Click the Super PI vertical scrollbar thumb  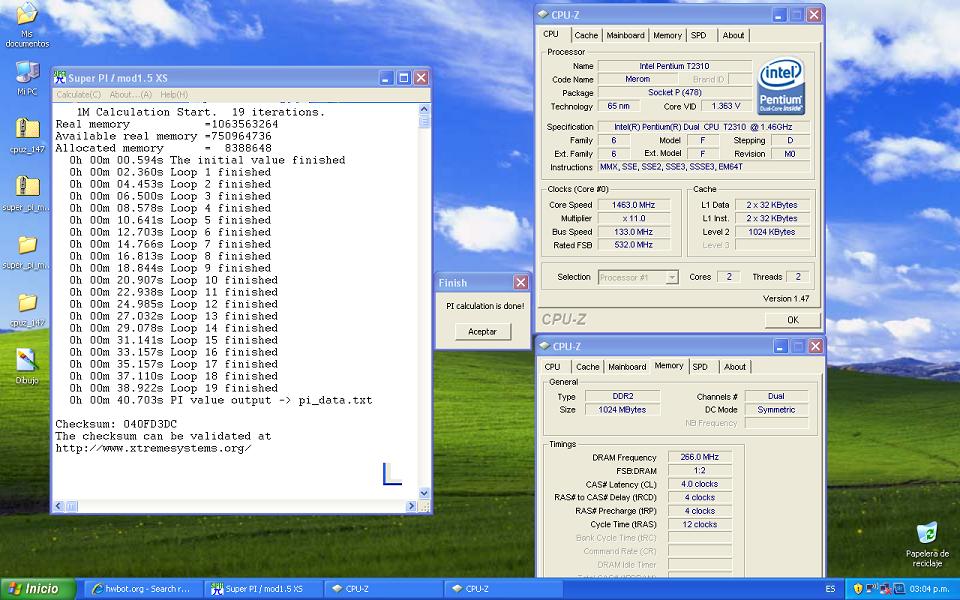coord(424,121)
